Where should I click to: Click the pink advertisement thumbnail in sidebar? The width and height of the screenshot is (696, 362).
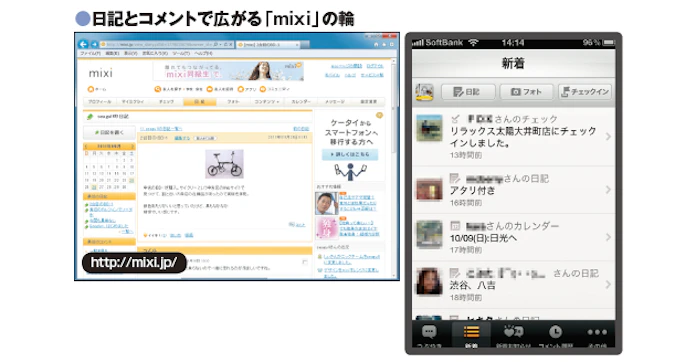pyautogui.click(x=326, y=228)
